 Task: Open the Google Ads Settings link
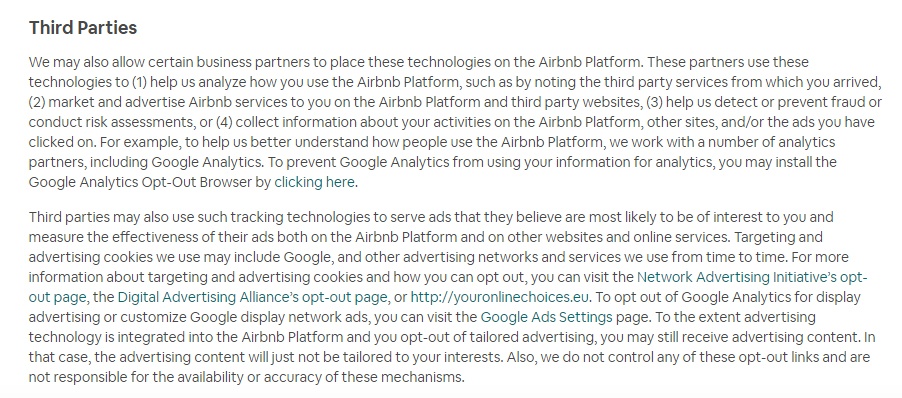546,317
